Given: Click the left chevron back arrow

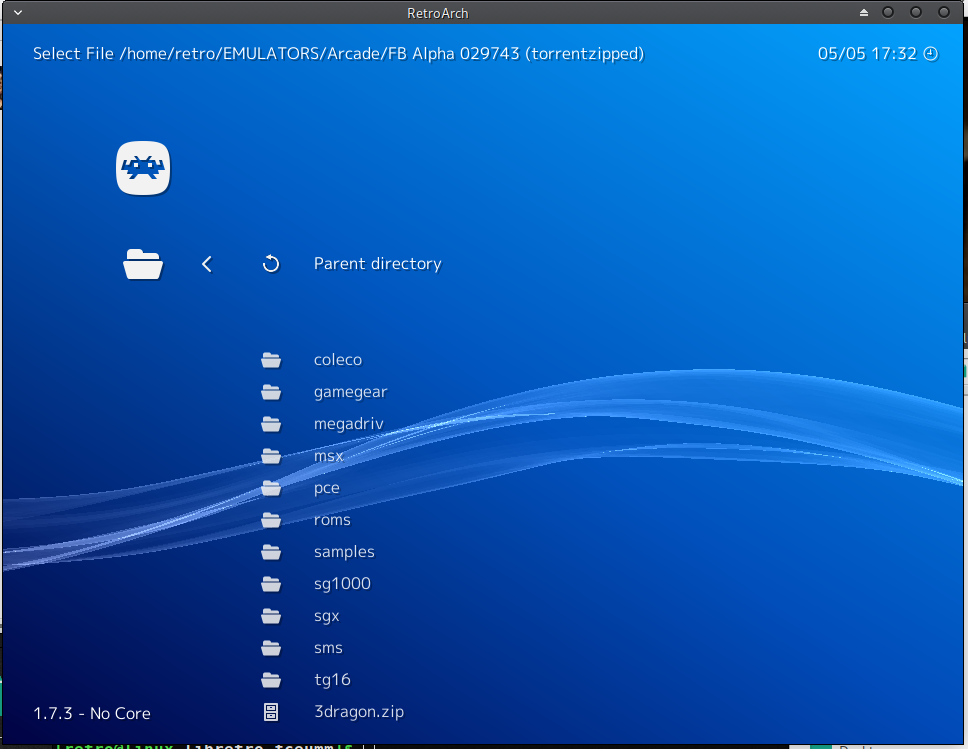Looking at the screenshot, I should click(x=207, y=264).
